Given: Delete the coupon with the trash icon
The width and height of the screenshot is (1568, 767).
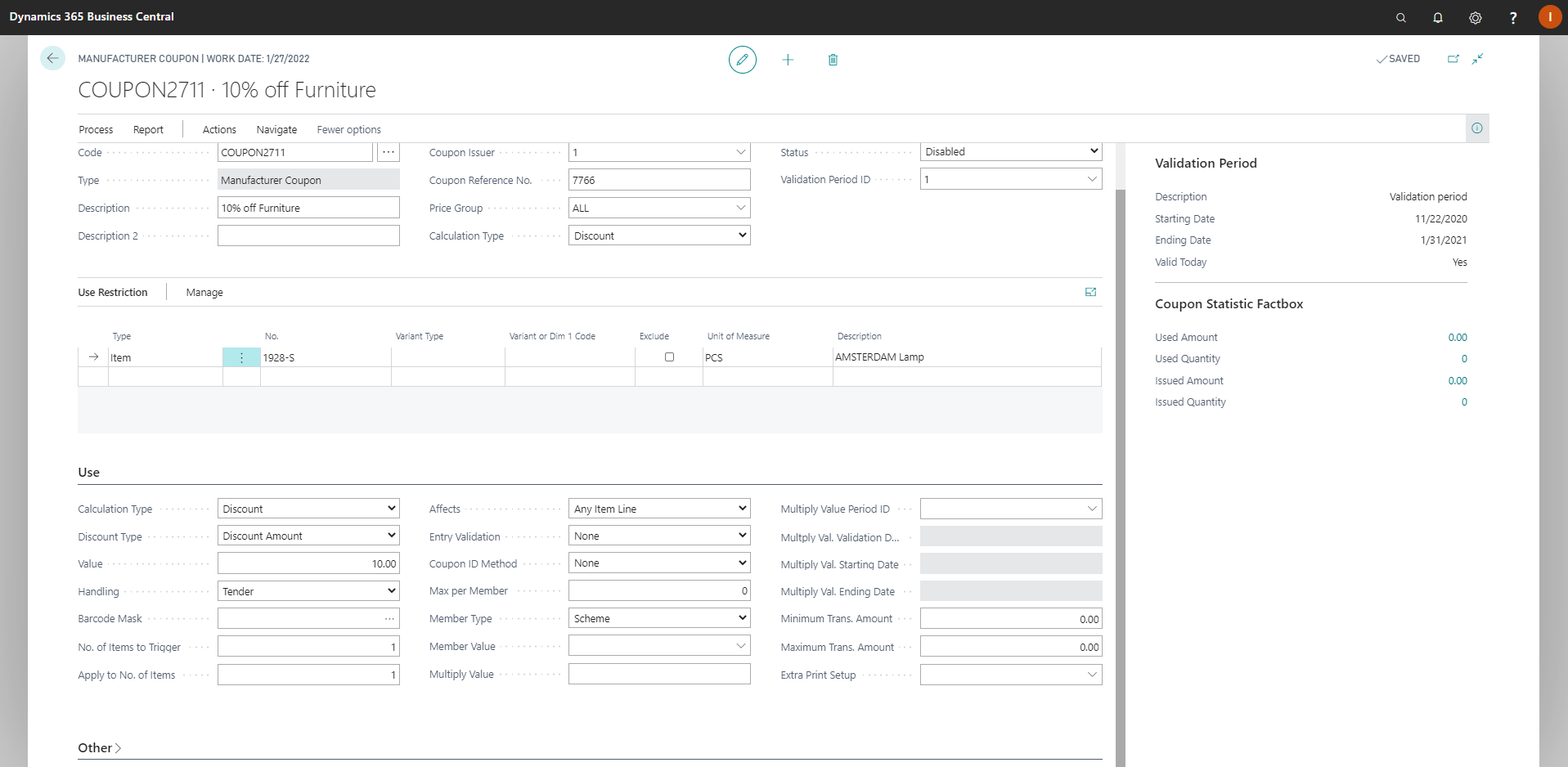Looking at the screenshot, I should [x=833, y=60].
